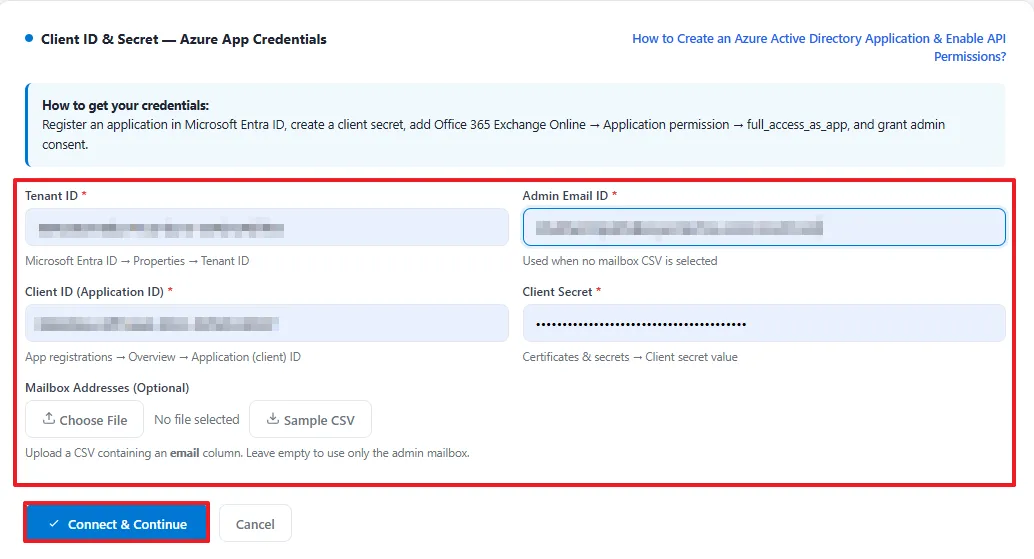Image resolution: width=1034 pixels, height=559 pixels.
Task: Click the 'Certificates & secrets → Client secret value' hint
Action: pos(630,357)
